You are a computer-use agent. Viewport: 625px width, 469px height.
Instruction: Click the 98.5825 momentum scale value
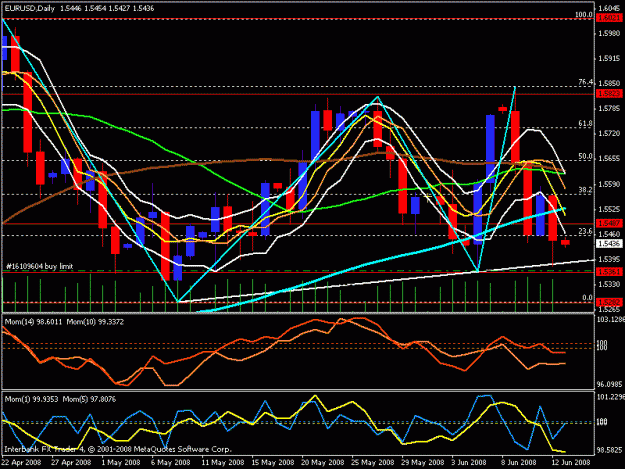click(x=610, y=449)
